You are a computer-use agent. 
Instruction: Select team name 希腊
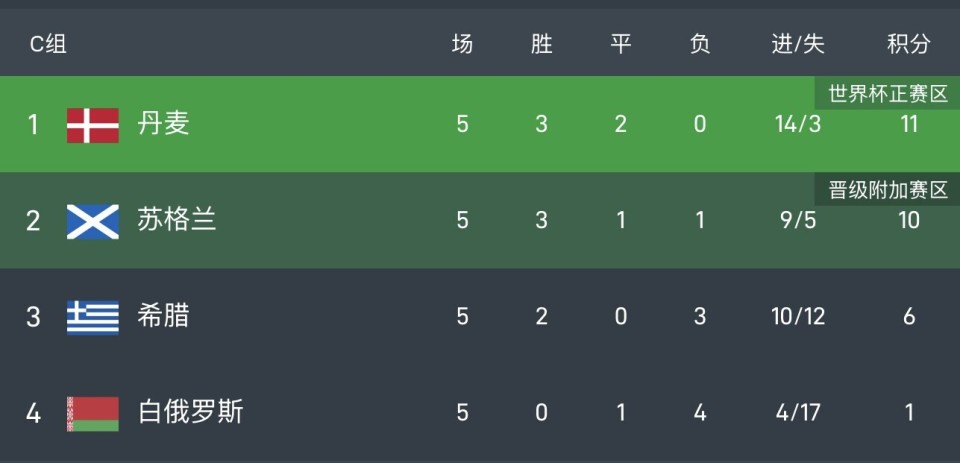coord(163,317)
